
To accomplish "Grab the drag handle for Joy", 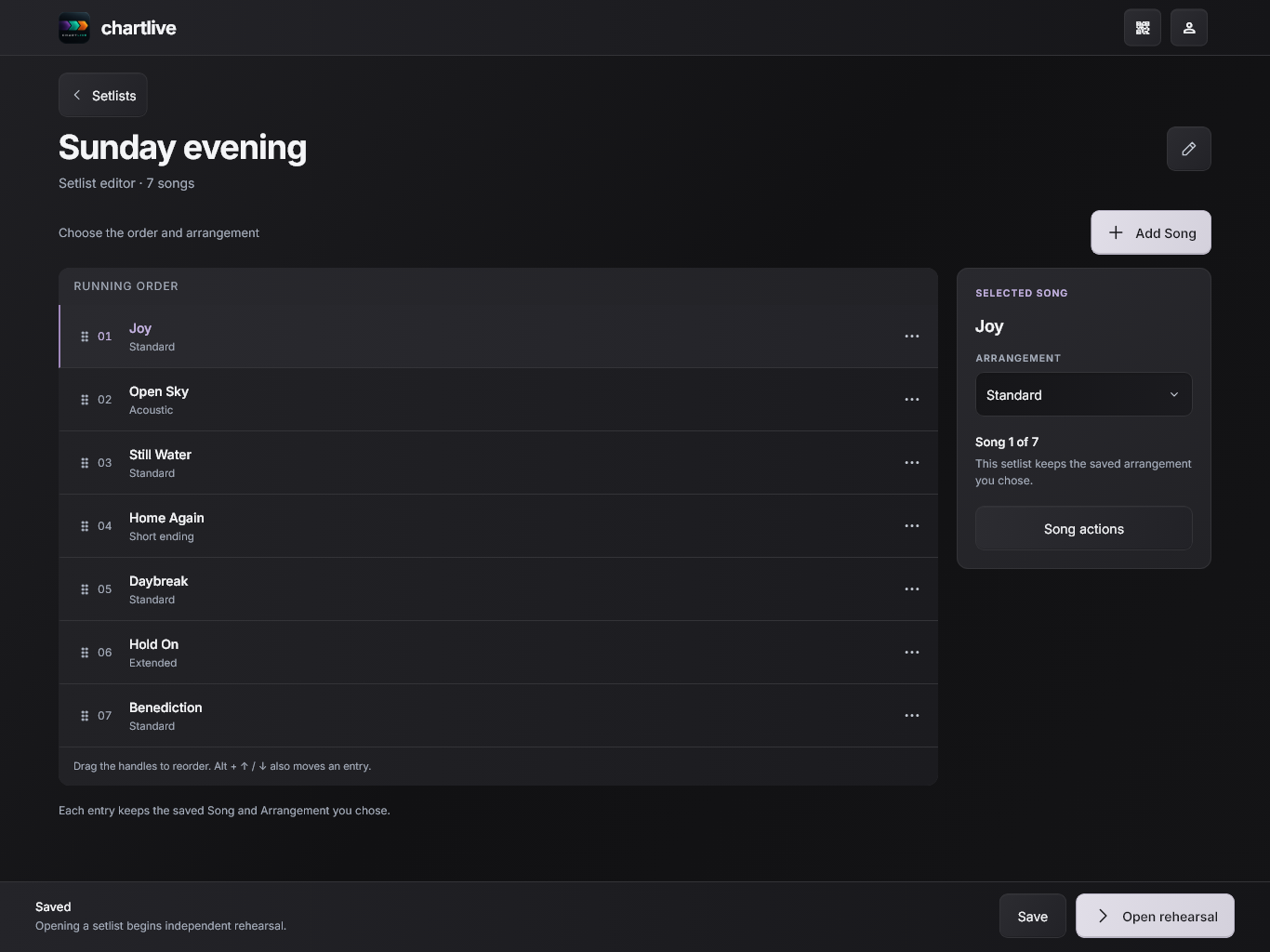I will click(85, 337).
